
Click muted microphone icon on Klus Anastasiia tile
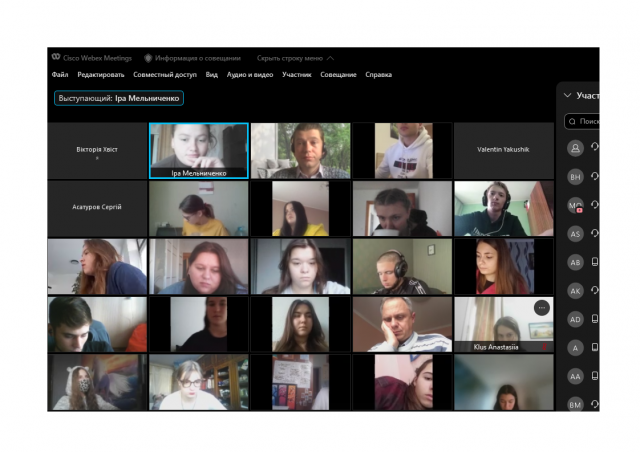point(544,347)
